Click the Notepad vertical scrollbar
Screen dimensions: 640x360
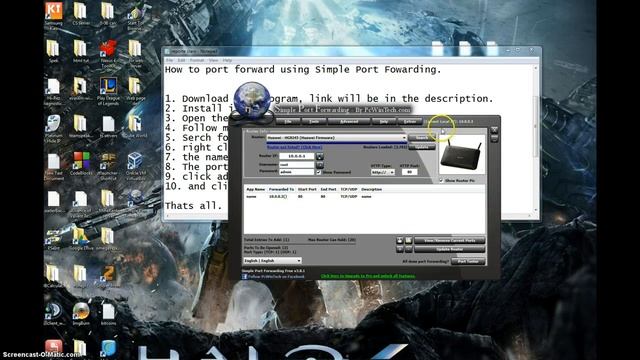pyautogui.click(x=536, y=139)
